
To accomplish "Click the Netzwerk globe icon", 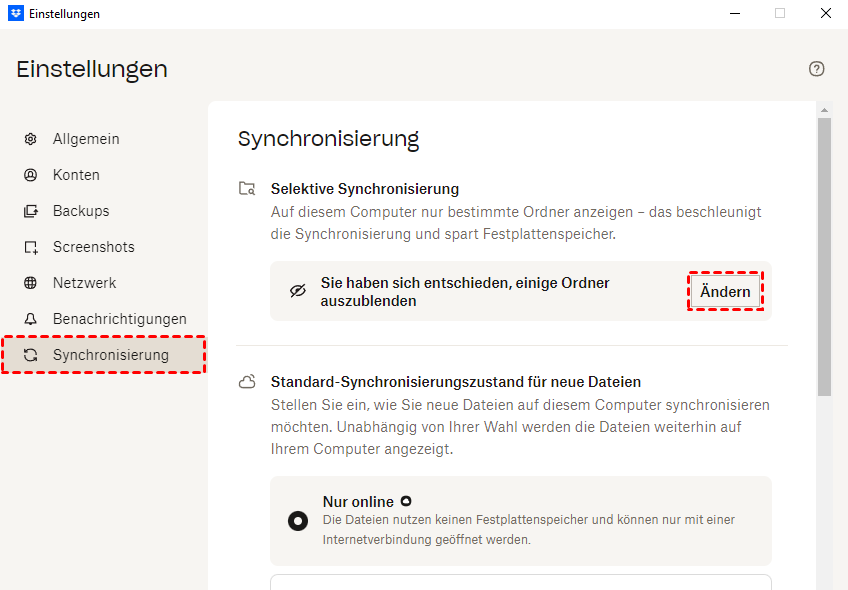I will coord(31,283).
